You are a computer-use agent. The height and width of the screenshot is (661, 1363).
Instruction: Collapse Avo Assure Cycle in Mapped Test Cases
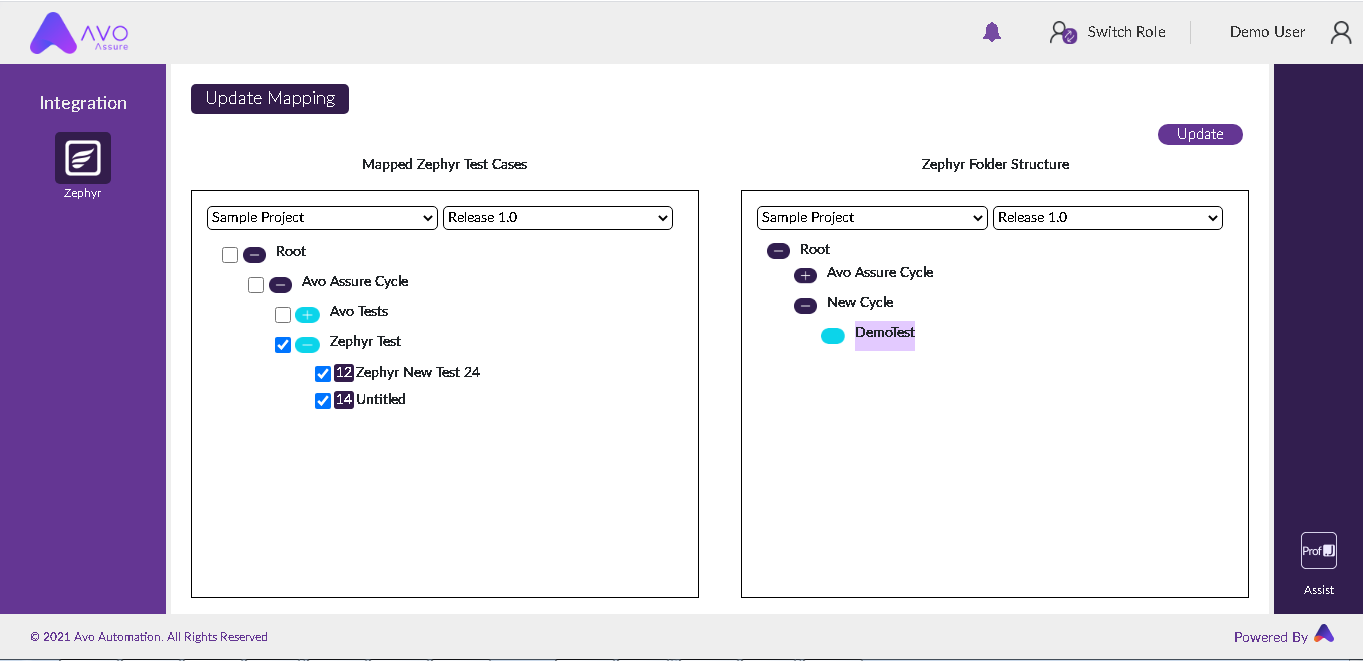[x=280, y=285]
